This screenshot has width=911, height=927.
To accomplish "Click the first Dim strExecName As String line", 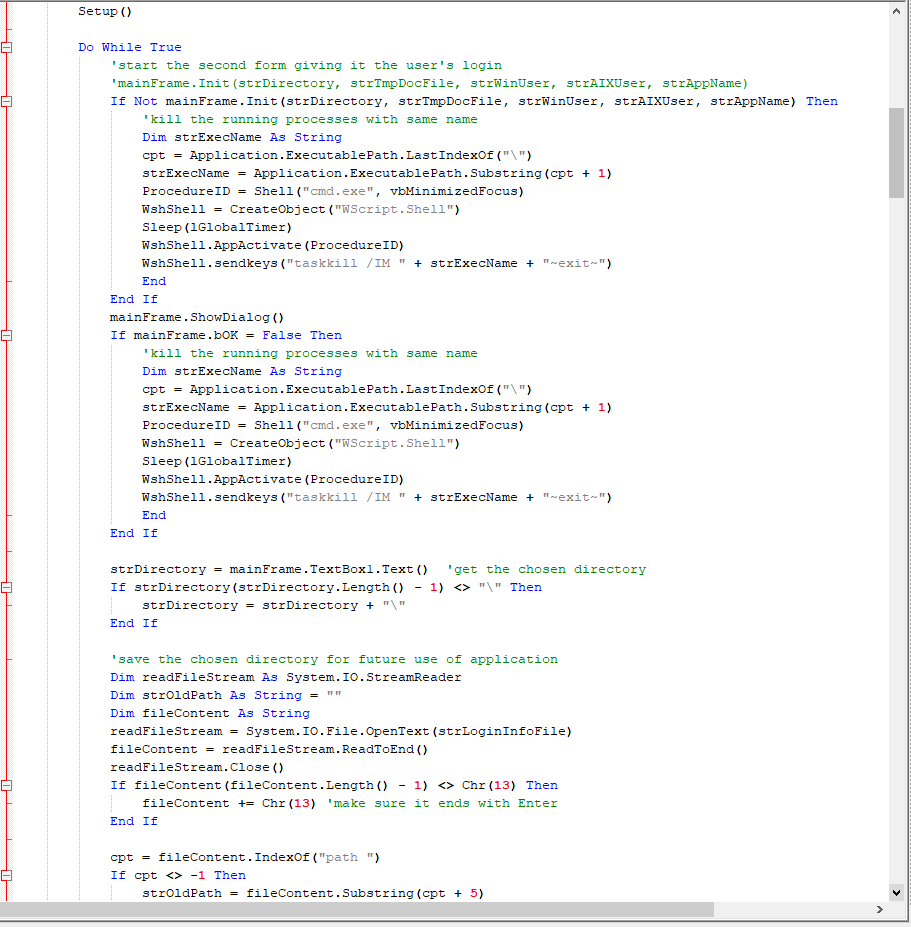I will click(242, 137).
